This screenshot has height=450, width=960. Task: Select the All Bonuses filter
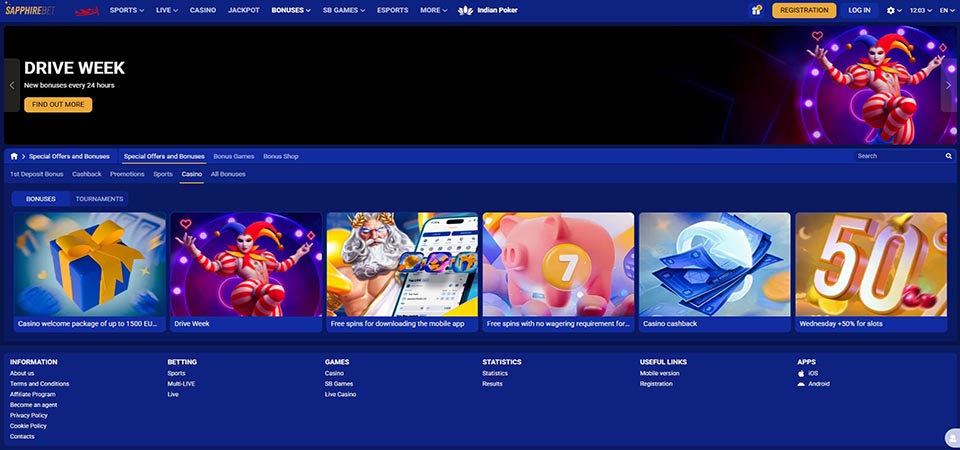coord(228,174)
